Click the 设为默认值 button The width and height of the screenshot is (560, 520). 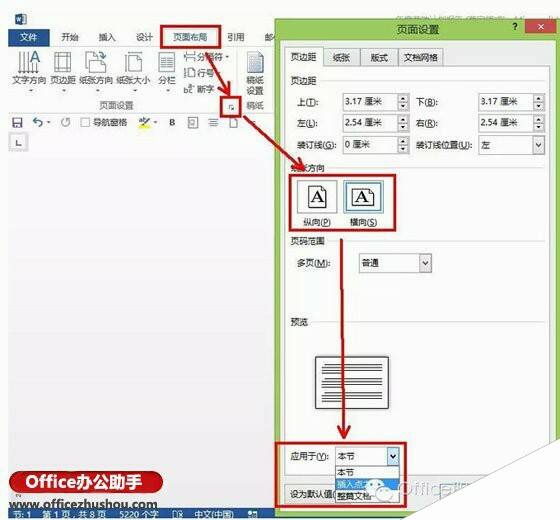tap(311, 494)
